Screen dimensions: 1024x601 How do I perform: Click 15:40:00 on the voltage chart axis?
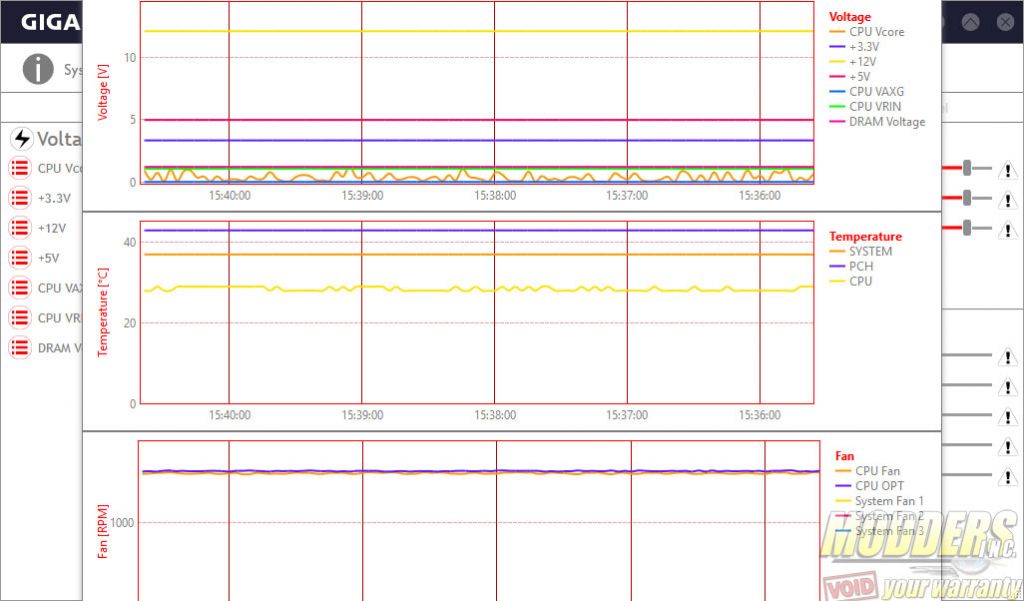pyautogui.click(x=229, y=195)
